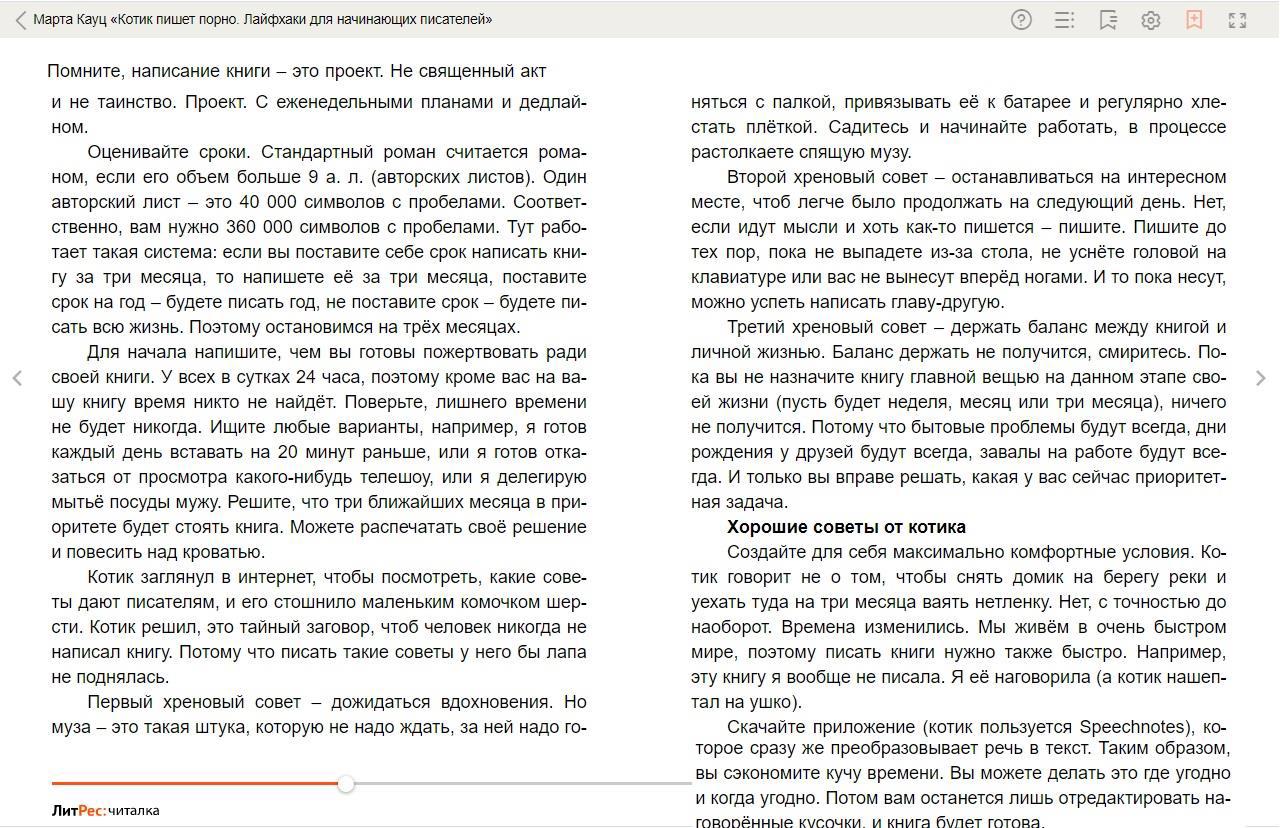
Task: Click top line «Помните, написание книги»
Action: 297,71
